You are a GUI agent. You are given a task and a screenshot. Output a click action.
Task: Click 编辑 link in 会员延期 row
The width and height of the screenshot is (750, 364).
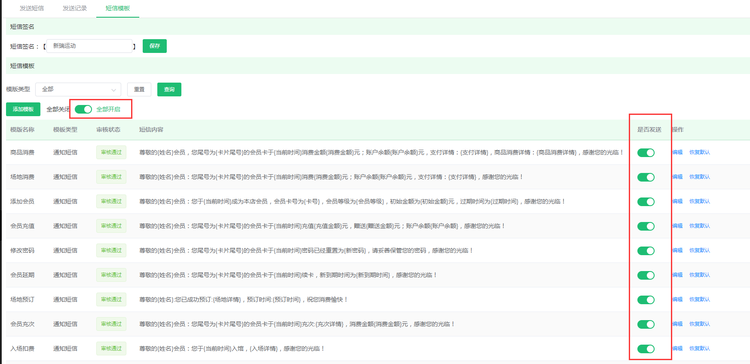click(x=677, y=275)
